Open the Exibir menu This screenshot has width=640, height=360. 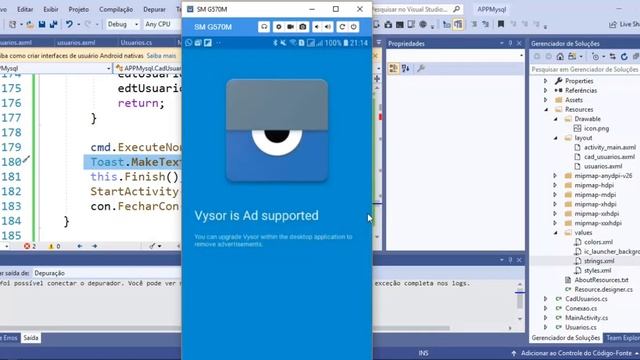51,9
